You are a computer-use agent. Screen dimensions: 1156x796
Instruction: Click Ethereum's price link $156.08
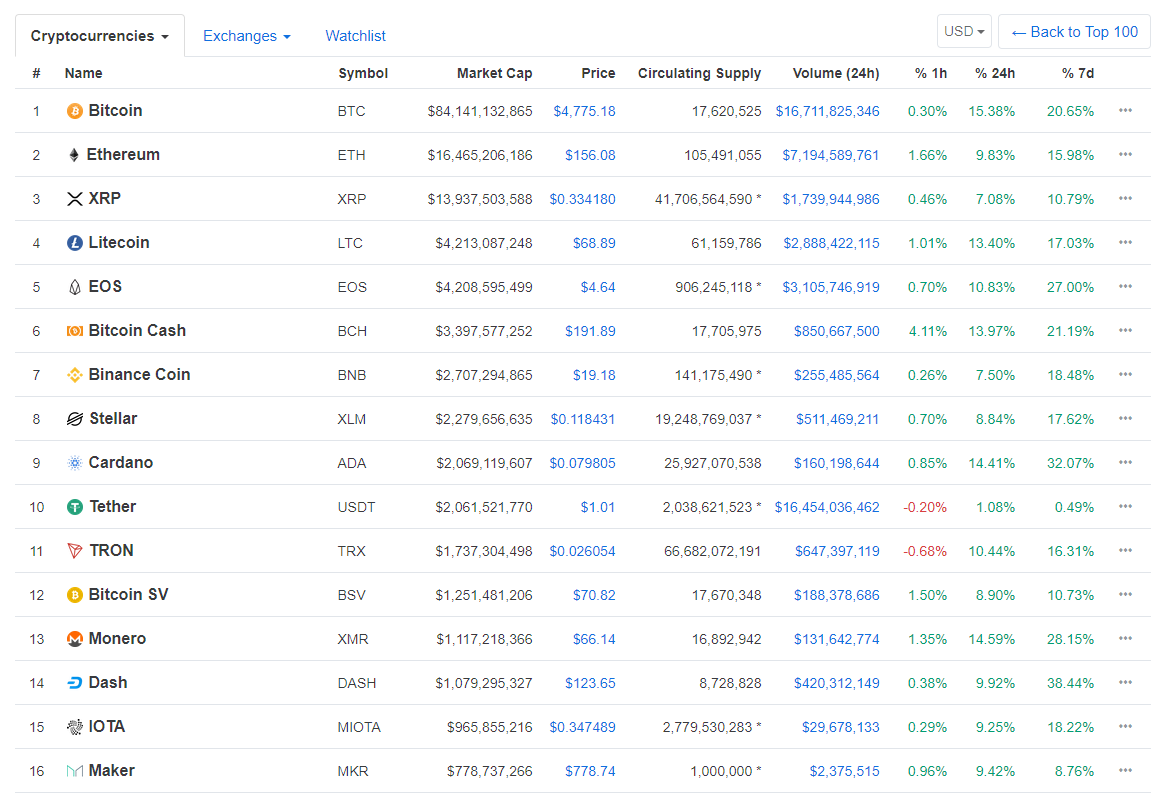point(590,155)
